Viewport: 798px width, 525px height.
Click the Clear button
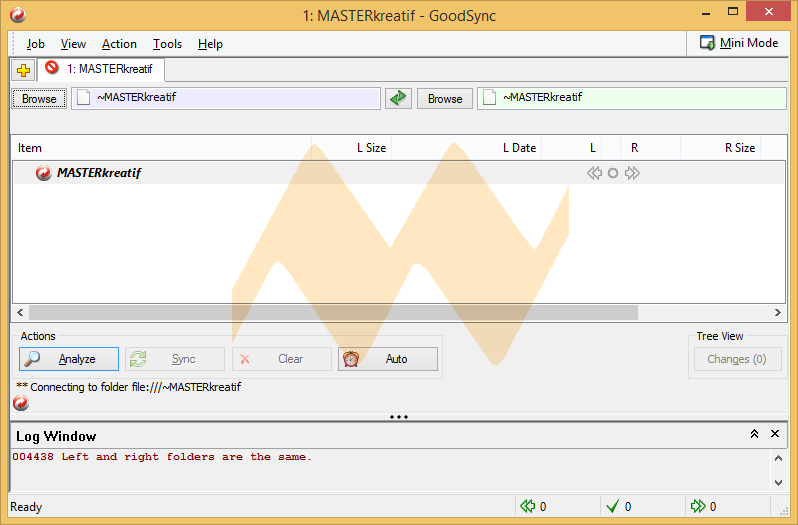tap(281, 359)
